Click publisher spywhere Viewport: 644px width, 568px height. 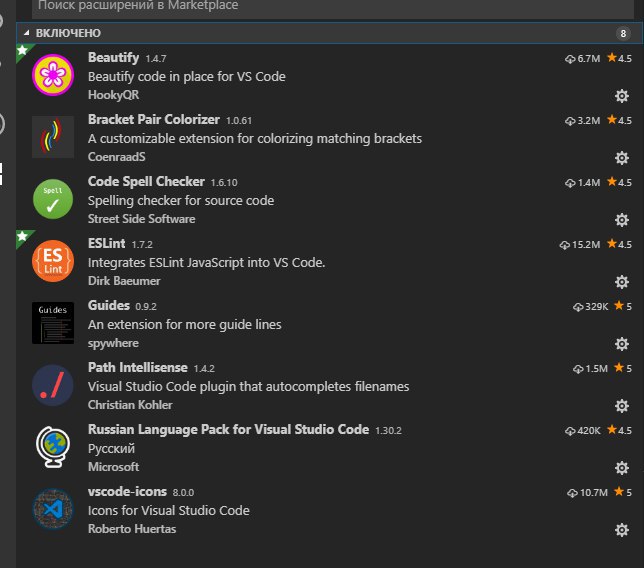tap(113, 343)
